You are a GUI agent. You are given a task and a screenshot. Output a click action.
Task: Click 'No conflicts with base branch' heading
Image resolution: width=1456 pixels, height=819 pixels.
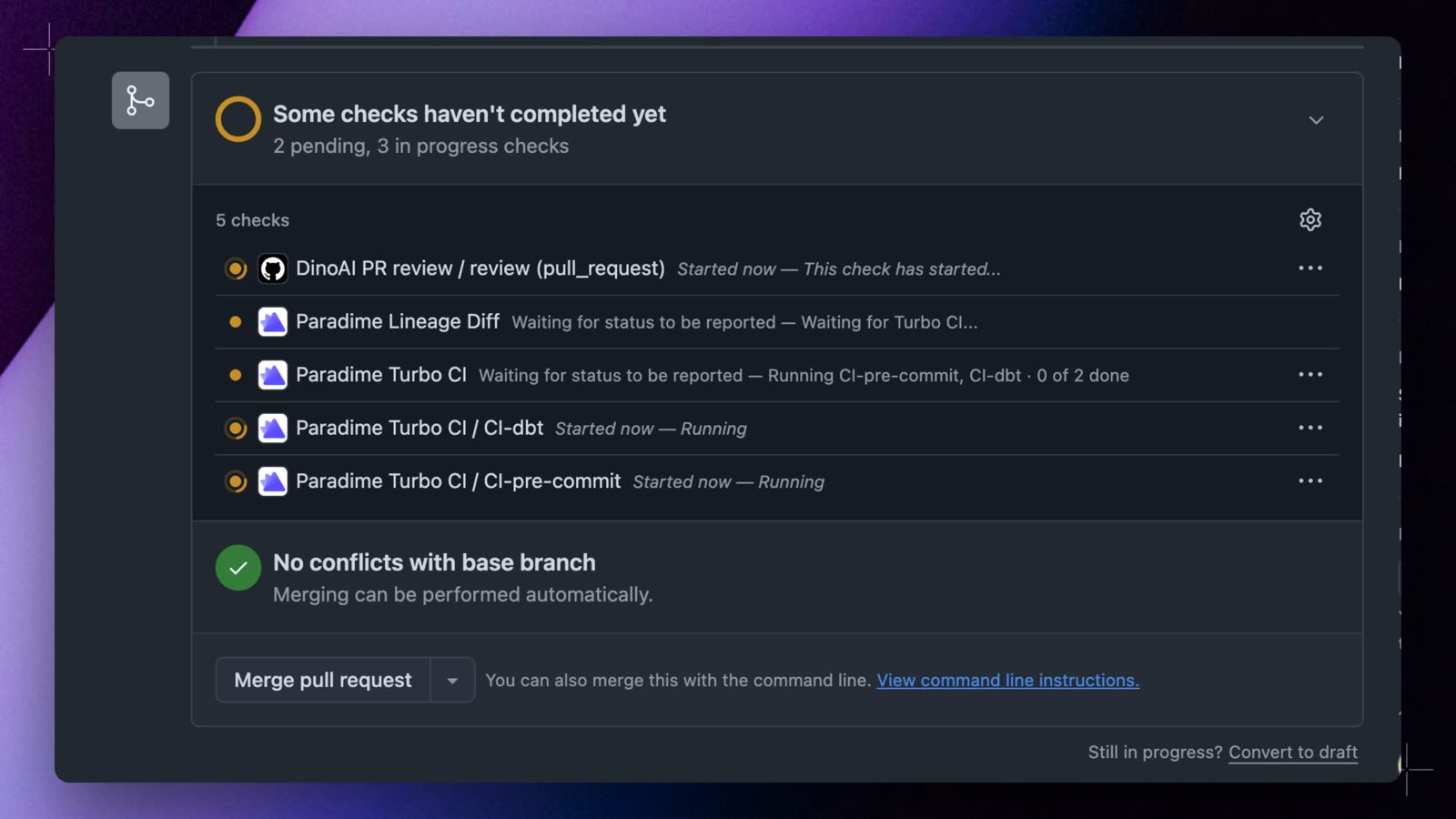point(434,562)
